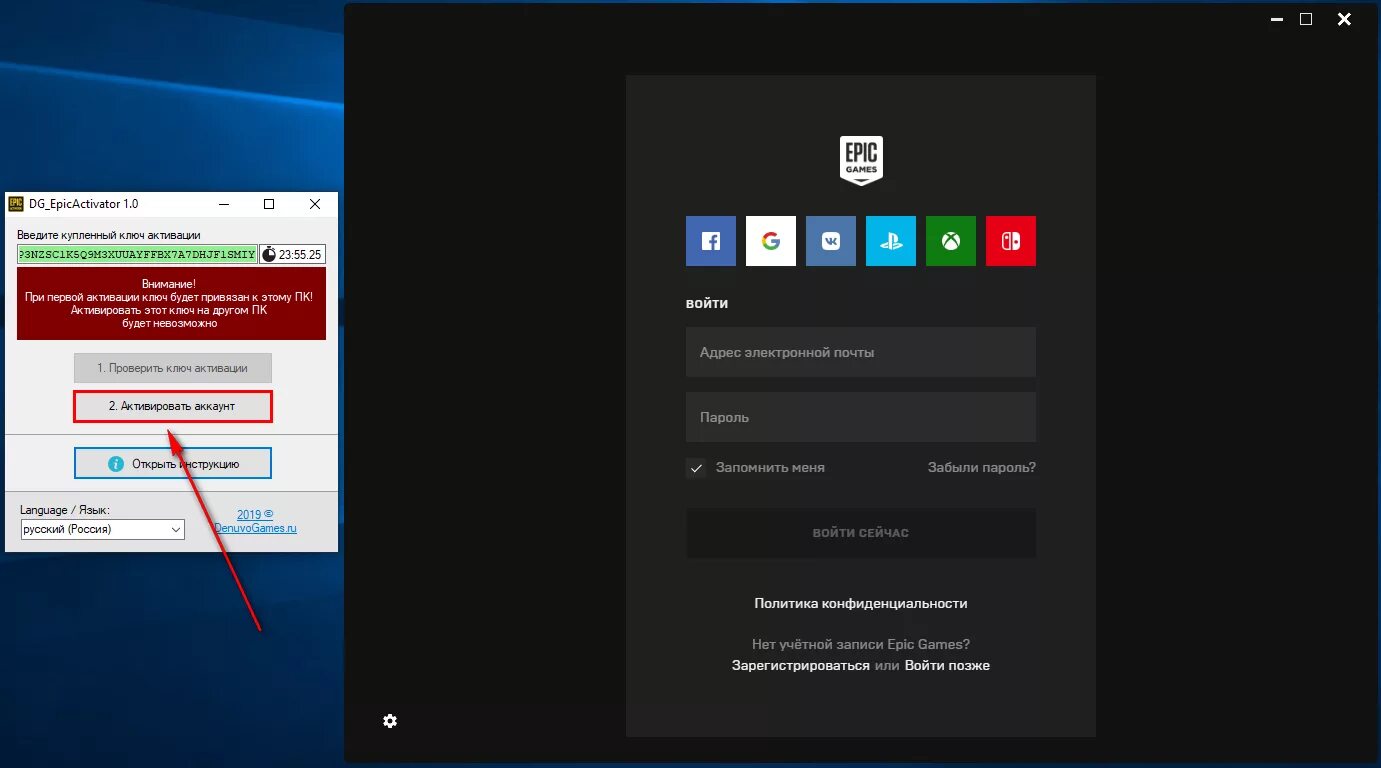Click the ВОЙТИ СЕЙЧАС button

pyautogui.click(x=861, y=533)
